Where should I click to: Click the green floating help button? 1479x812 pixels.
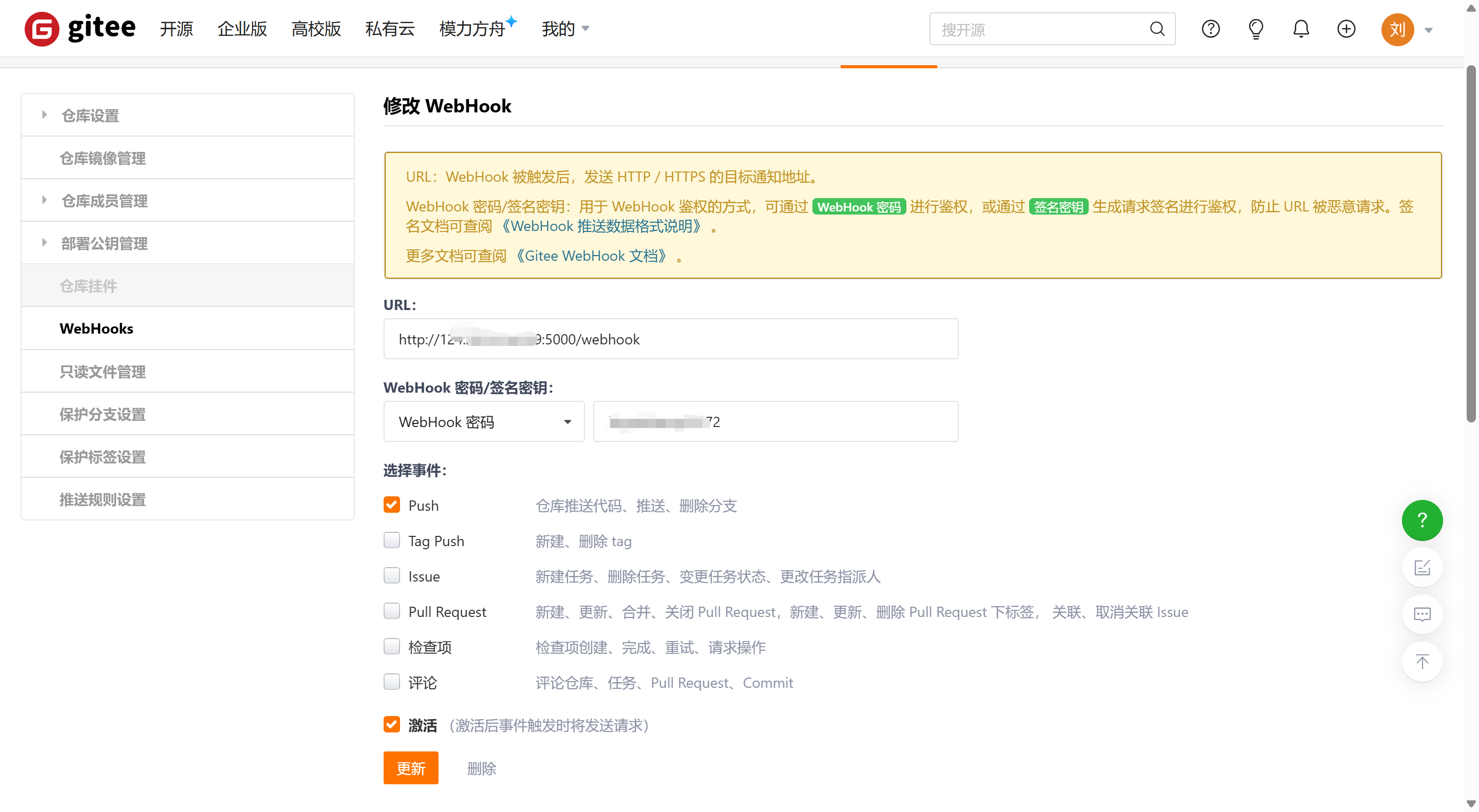click(1421, 520)
